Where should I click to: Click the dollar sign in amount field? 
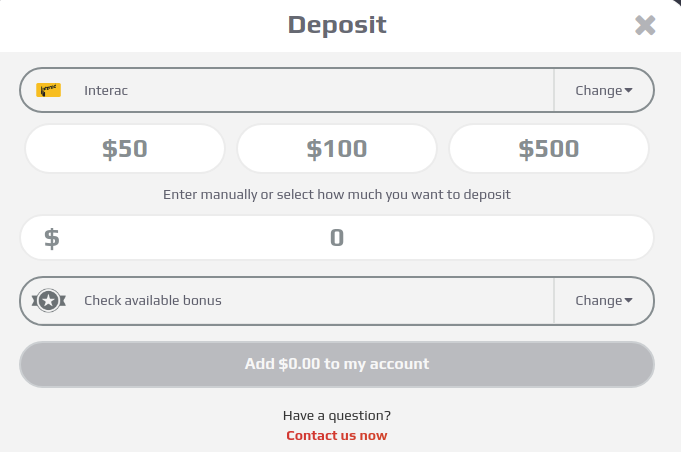(52, 238)
